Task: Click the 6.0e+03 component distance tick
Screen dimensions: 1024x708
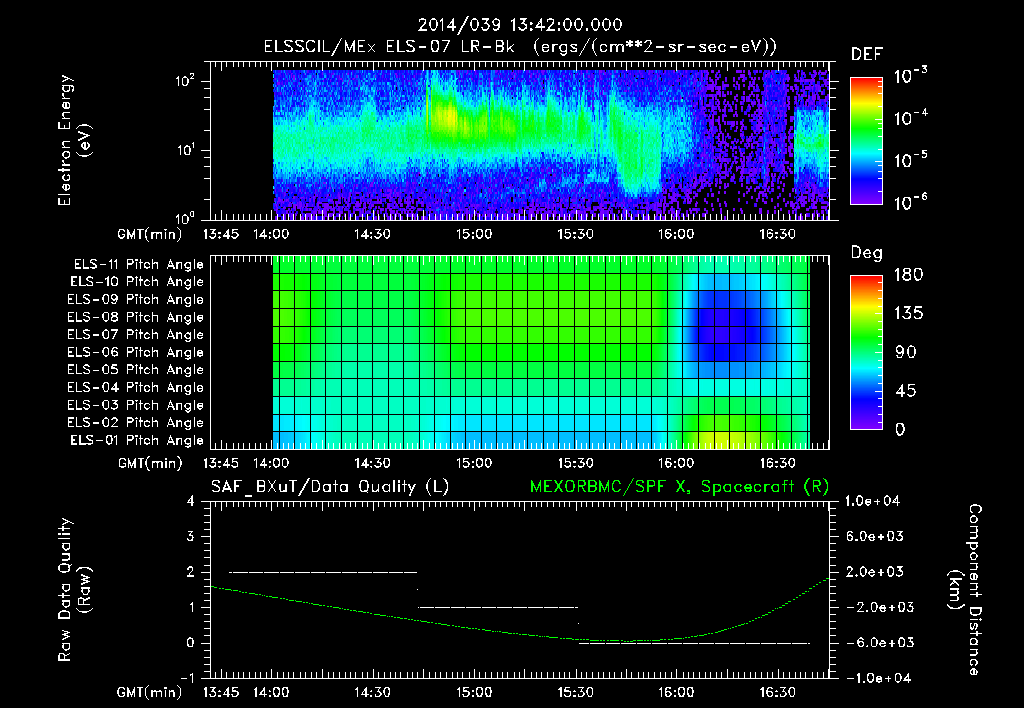Action: [874, 536]
